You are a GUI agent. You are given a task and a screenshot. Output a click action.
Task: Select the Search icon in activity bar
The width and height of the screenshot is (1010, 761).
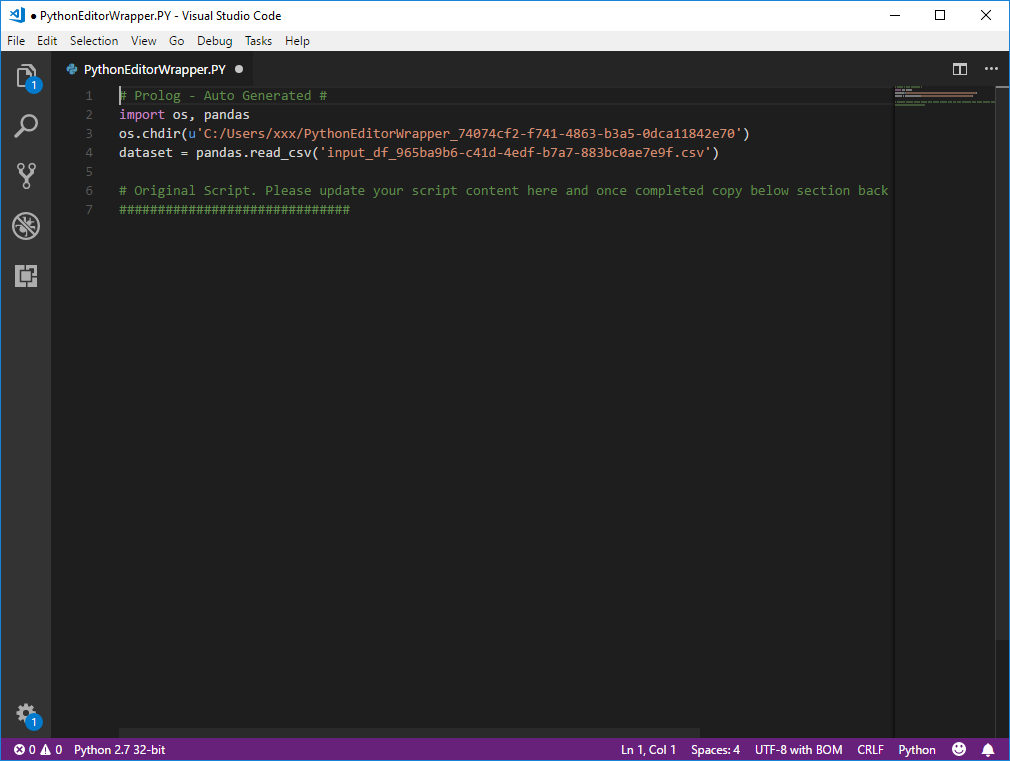tap(26, 126)
